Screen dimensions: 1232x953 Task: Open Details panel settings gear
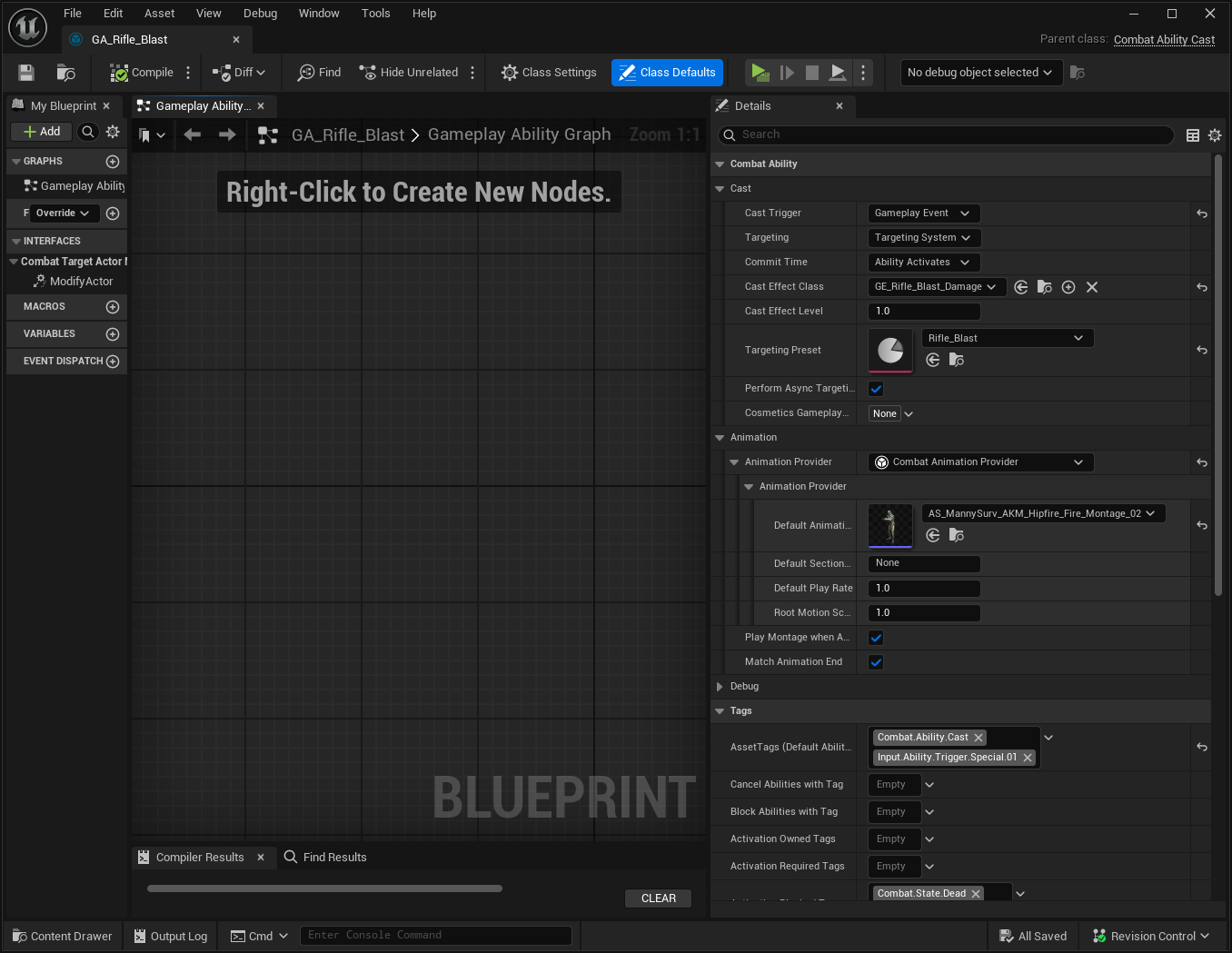1215,135
